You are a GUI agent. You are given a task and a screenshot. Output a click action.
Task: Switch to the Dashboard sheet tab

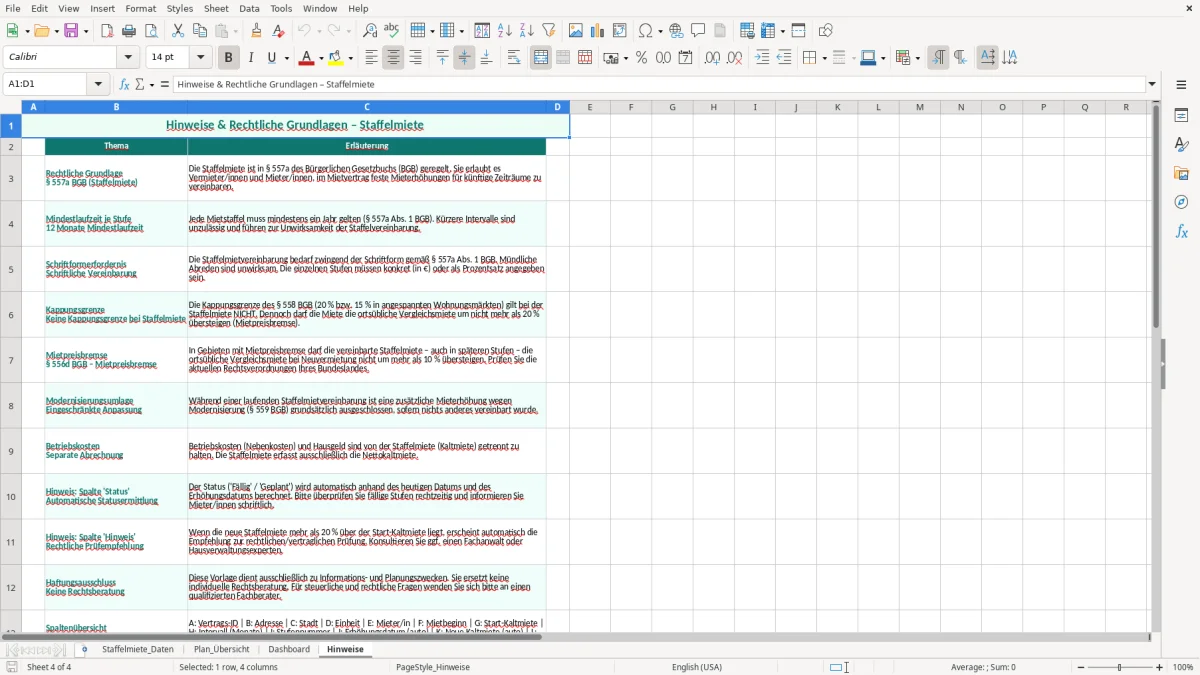pyautogui.click(x=289, y=649)
